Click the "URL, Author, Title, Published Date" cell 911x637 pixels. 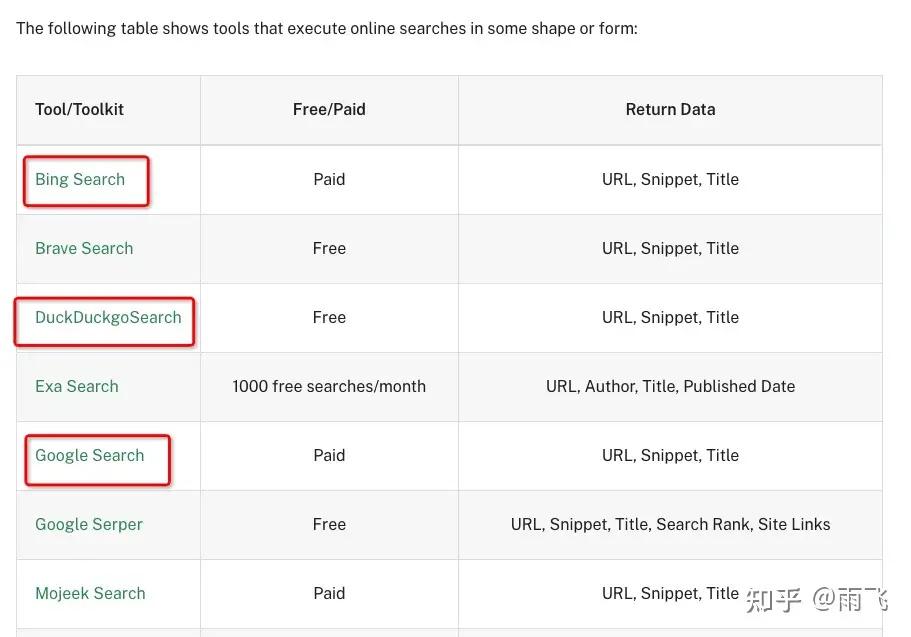(x=670, y=387)
